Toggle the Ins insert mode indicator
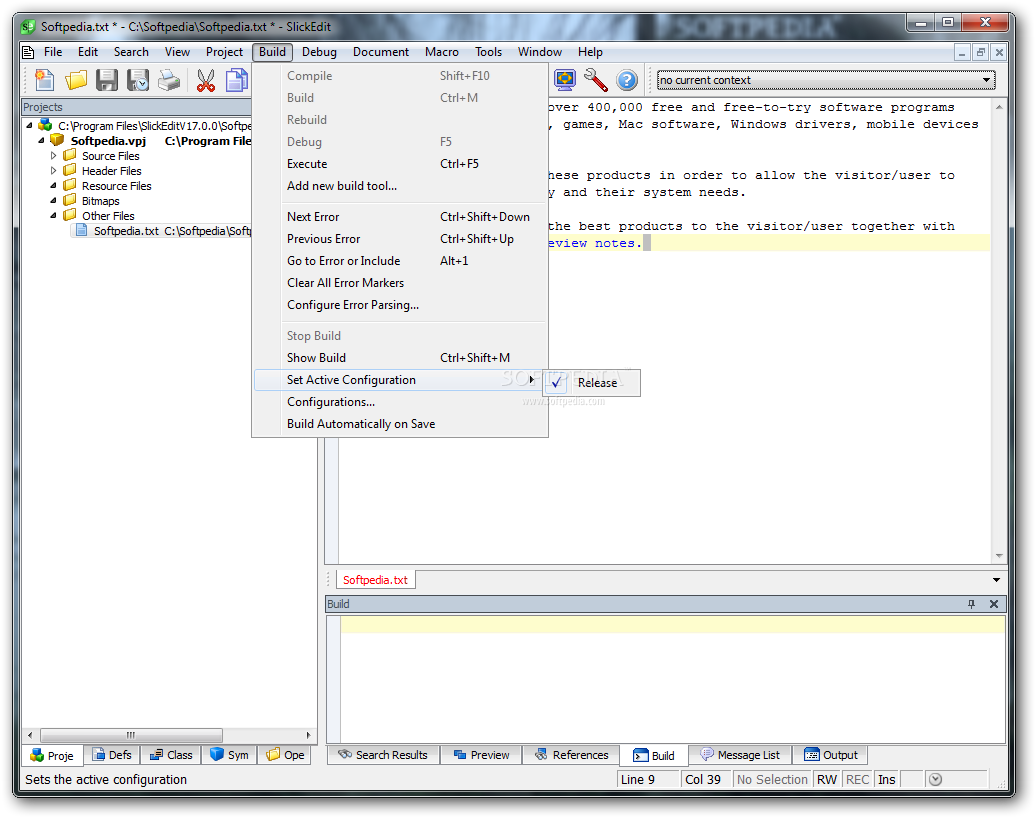1036x818 pixels. pos(887,780)
